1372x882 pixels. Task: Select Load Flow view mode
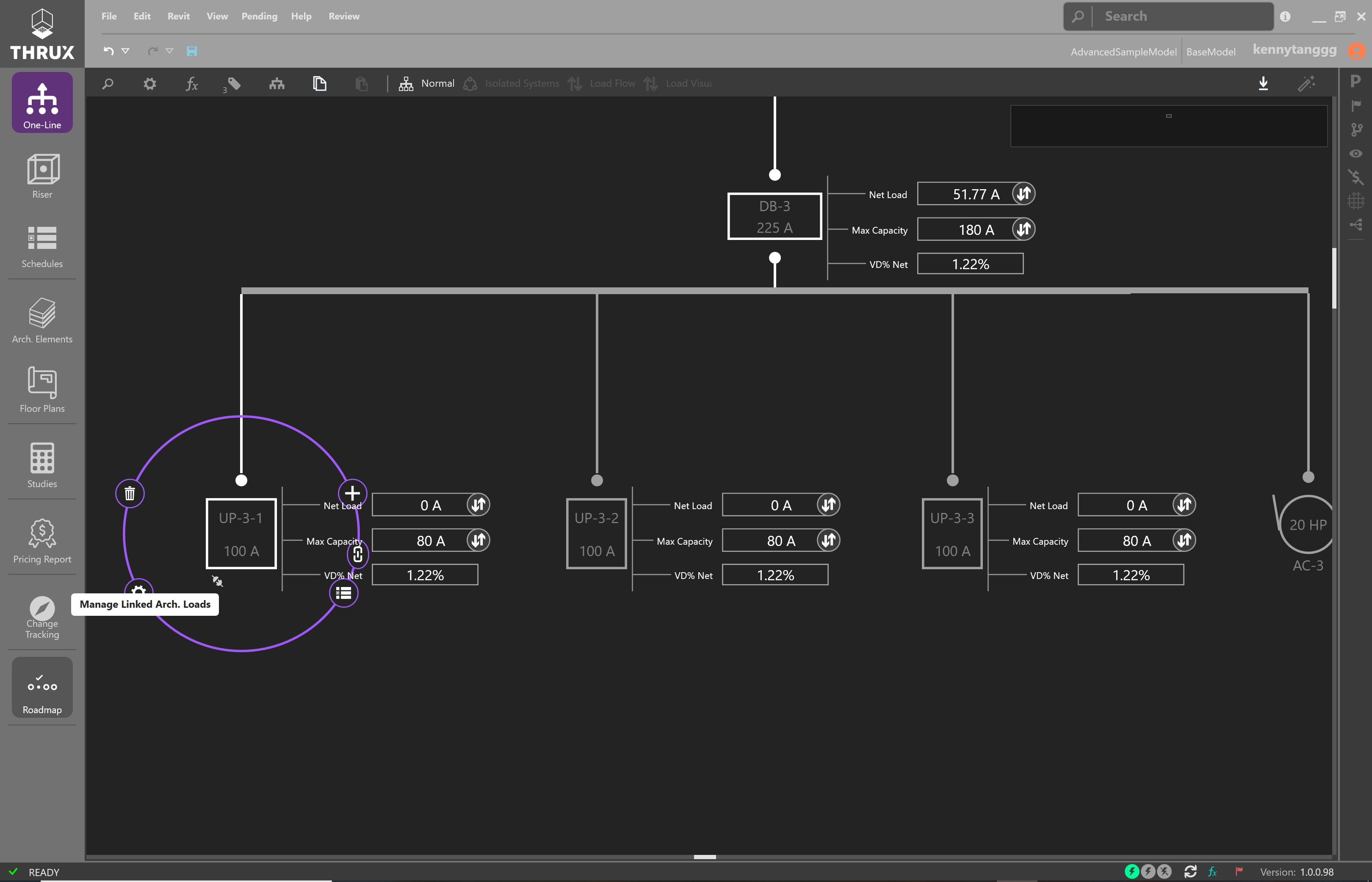click(601, 84)
